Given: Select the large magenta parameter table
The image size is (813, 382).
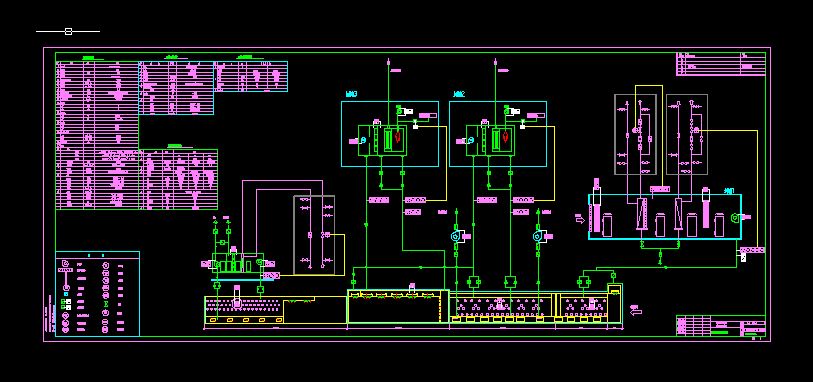Looking at the screenshot, I should (x=97, y=135).
